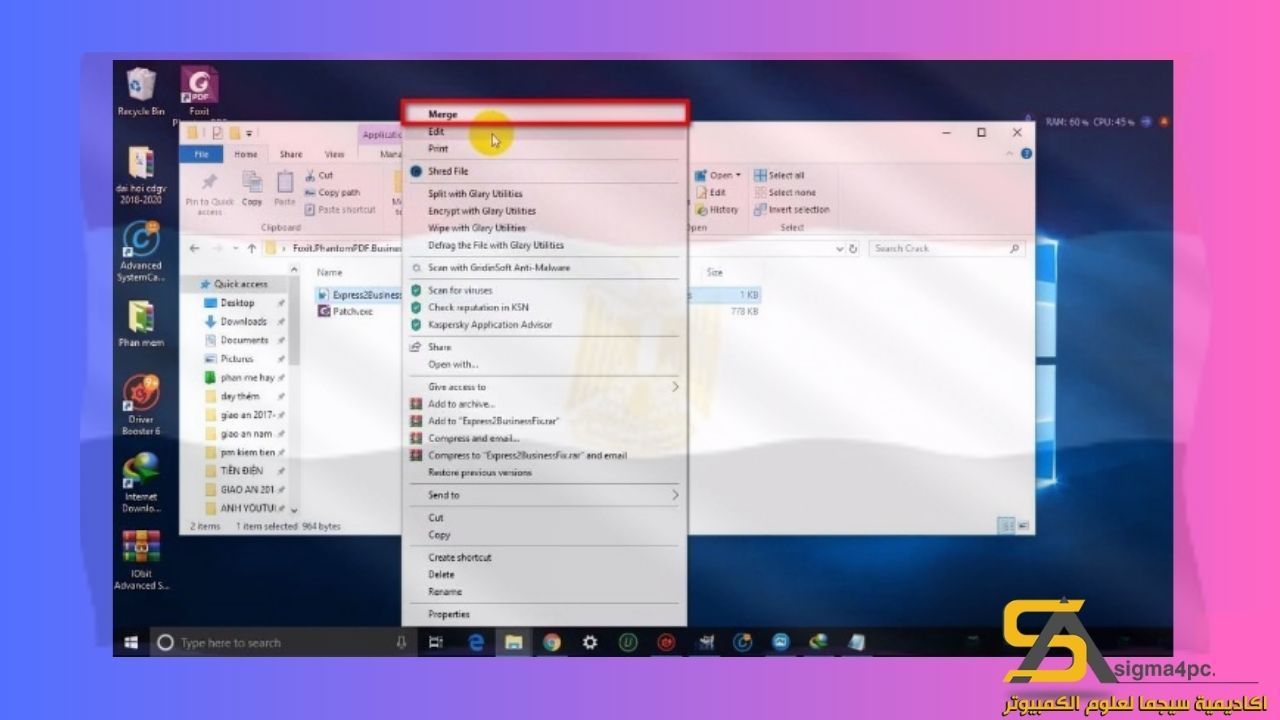Select Add to archive... entry
The width and height of the screenshot is (1280, 720).
(544, 404)
